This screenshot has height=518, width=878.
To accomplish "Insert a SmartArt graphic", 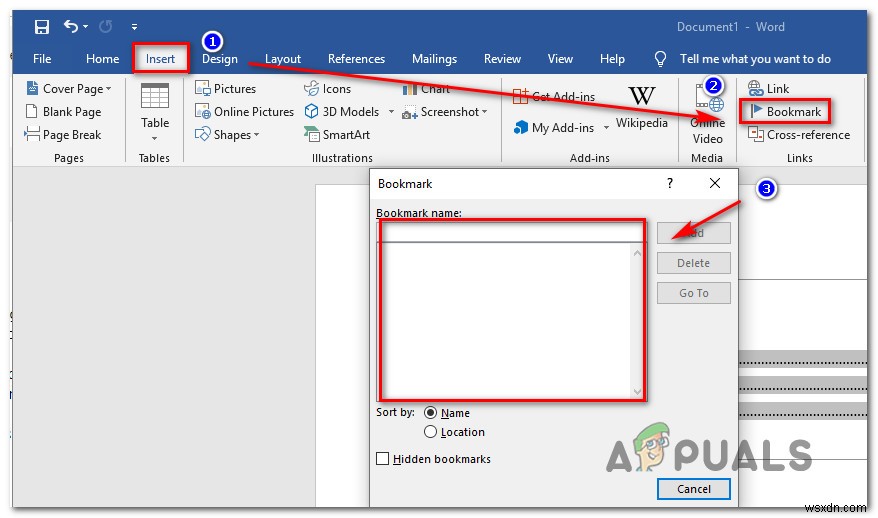I will click(337, 134).
